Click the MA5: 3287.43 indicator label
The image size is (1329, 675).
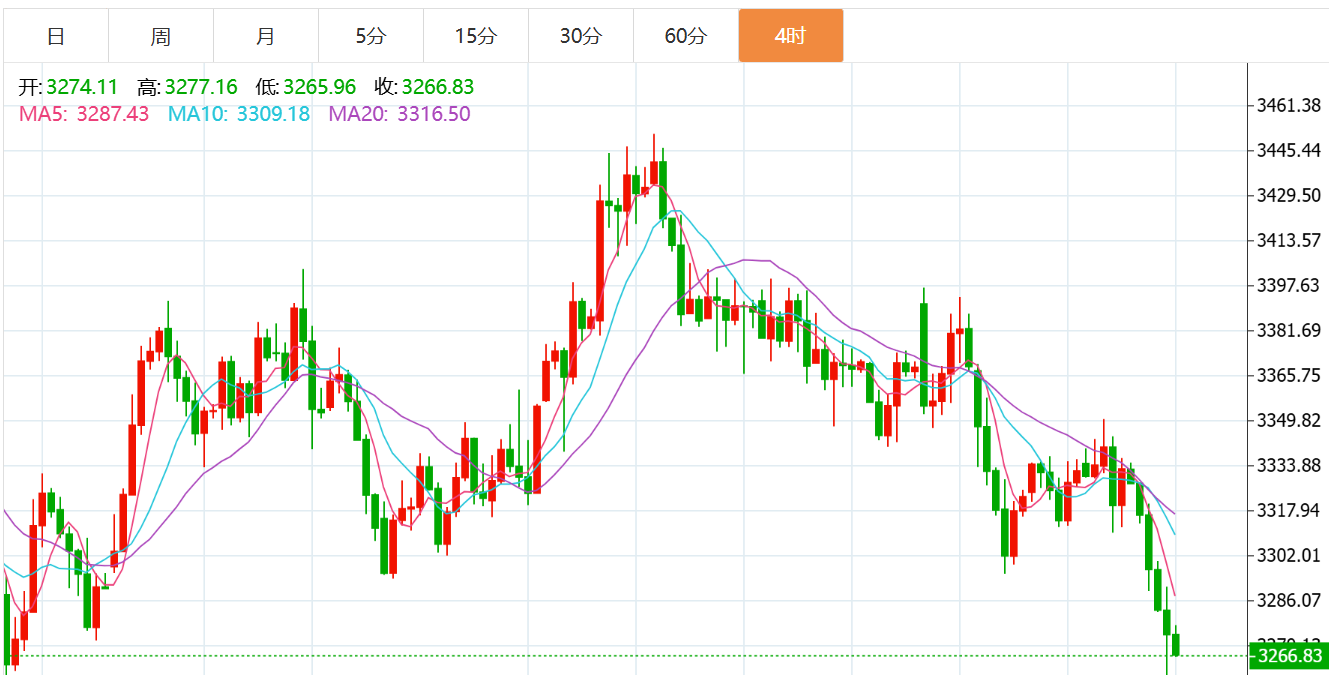coord(84,114)
